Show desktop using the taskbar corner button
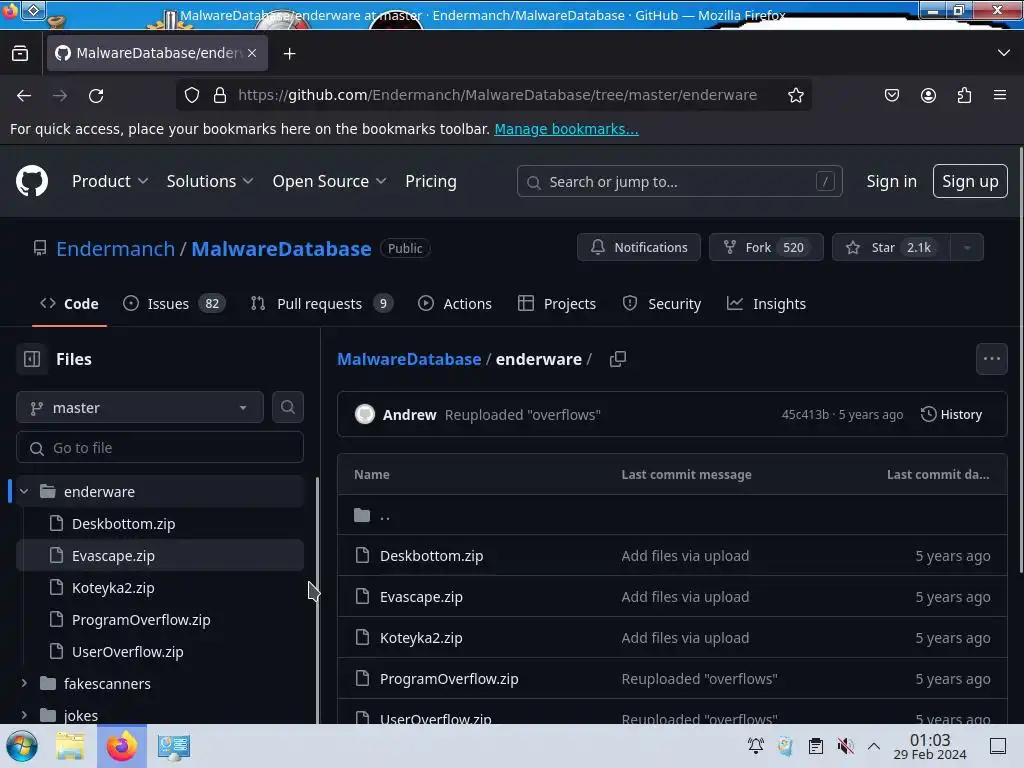Screen dimensions: 1024x768 (x=997, y=746)
